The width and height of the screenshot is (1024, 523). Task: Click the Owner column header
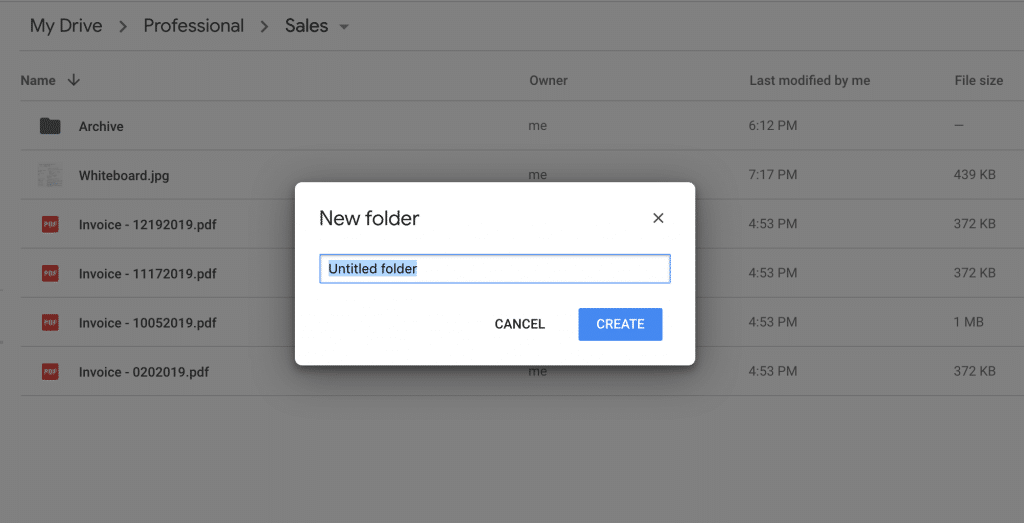pyautogui.click(x=548, y=80)
